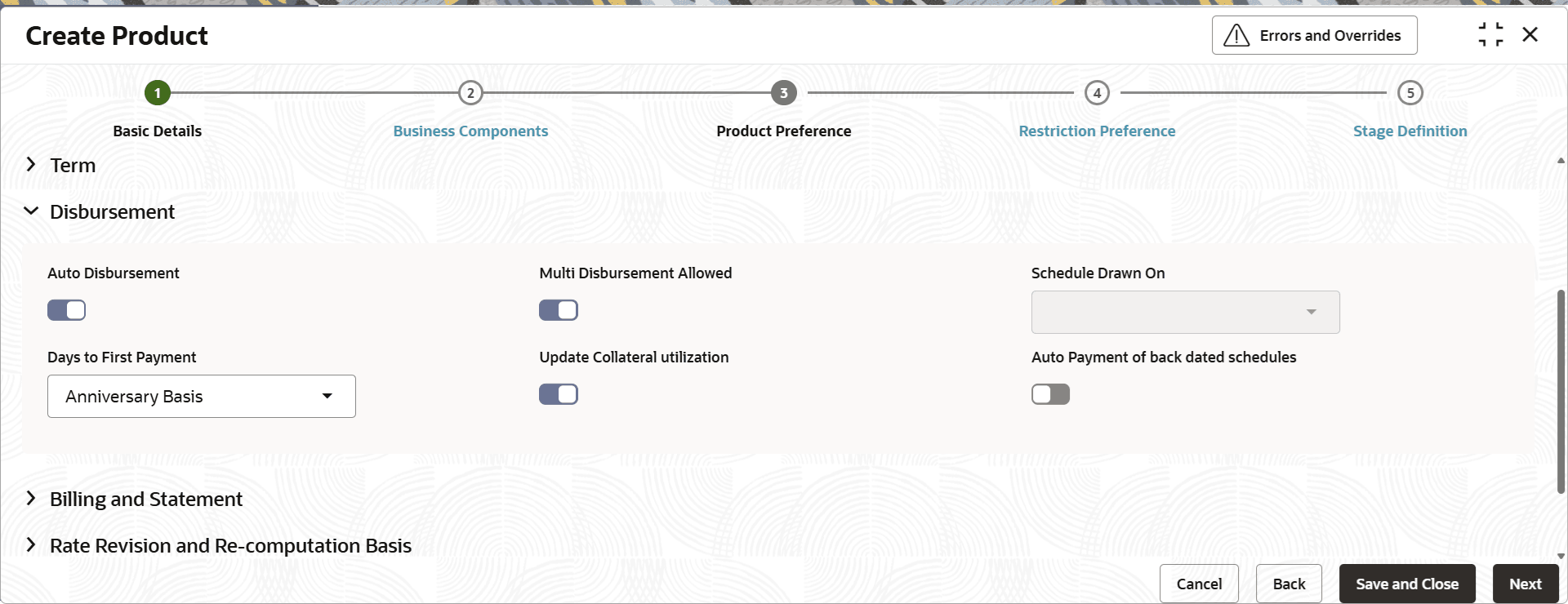The height and width of the screenshot is (604, 1568).
Task: Disable Multi Disbursement Allowed switch
Action: 559,310
